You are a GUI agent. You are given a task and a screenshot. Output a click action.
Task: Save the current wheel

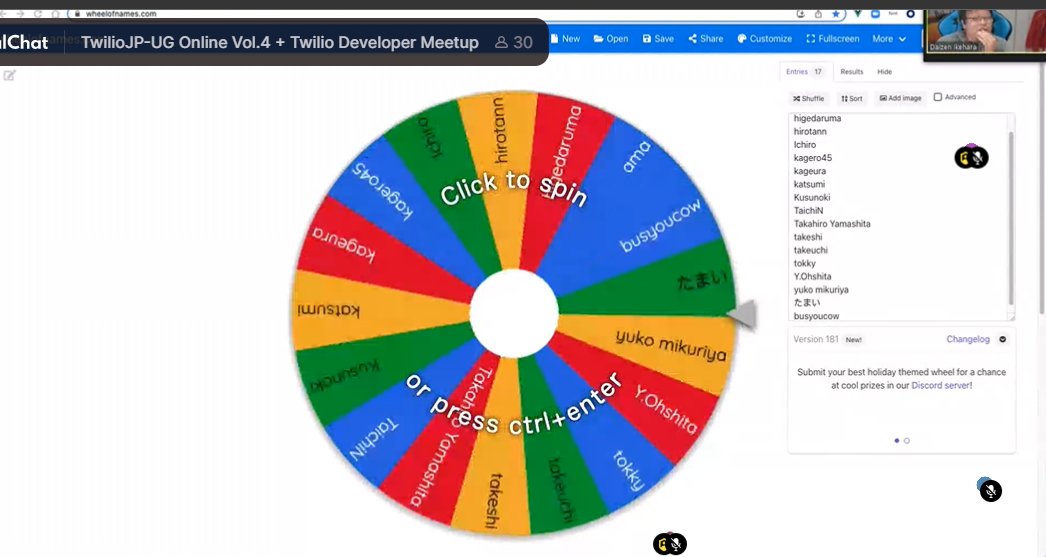click(658, 39)
